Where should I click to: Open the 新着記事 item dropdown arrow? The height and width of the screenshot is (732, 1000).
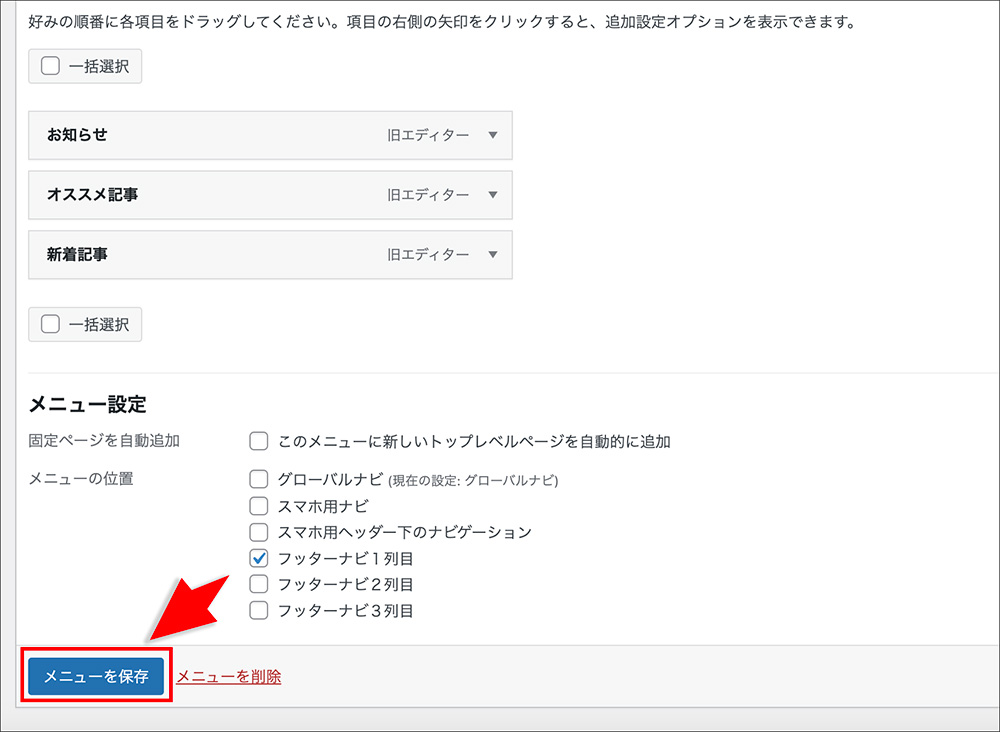click(492, 255)
